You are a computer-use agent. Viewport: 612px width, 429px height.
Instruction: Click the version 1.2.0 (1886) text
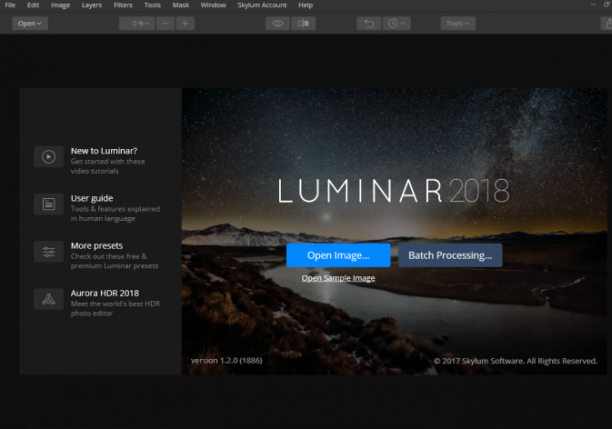(x=226, y=360)
